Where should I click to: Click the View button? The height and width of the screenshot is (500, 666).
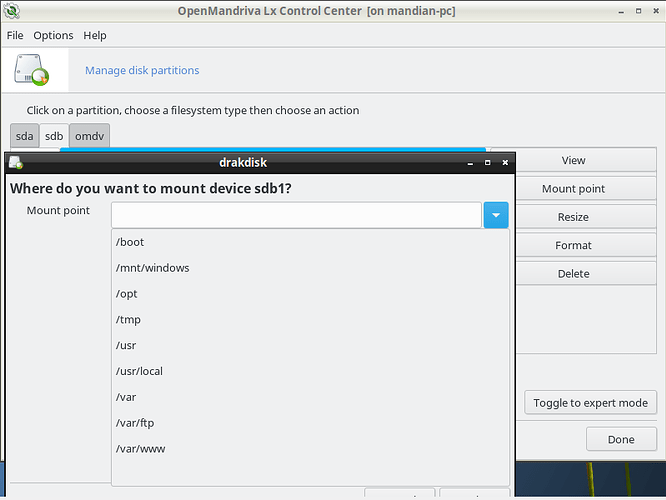573,160
